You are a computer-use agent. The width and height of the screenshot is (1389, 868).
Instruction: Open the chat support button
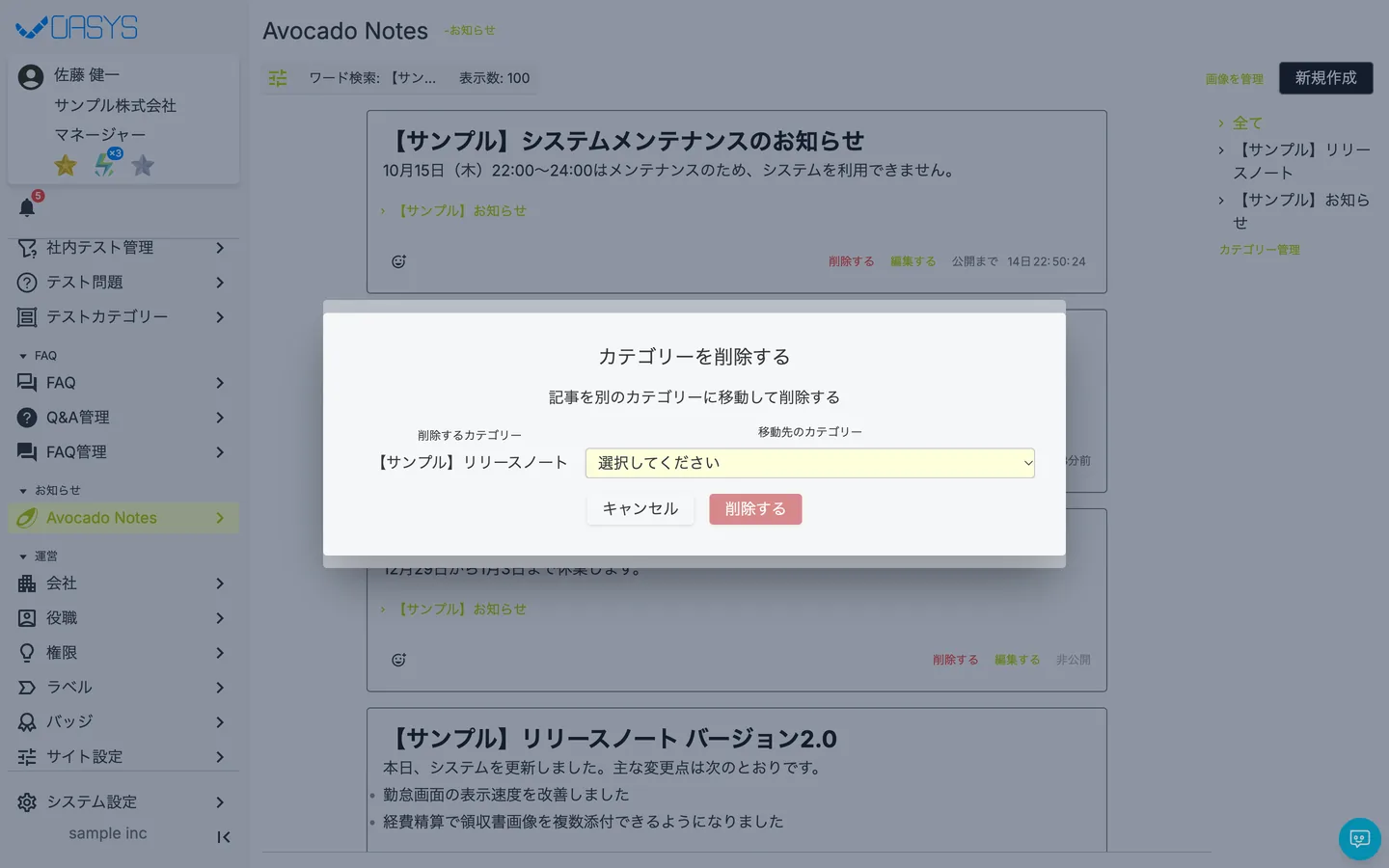1360,839
